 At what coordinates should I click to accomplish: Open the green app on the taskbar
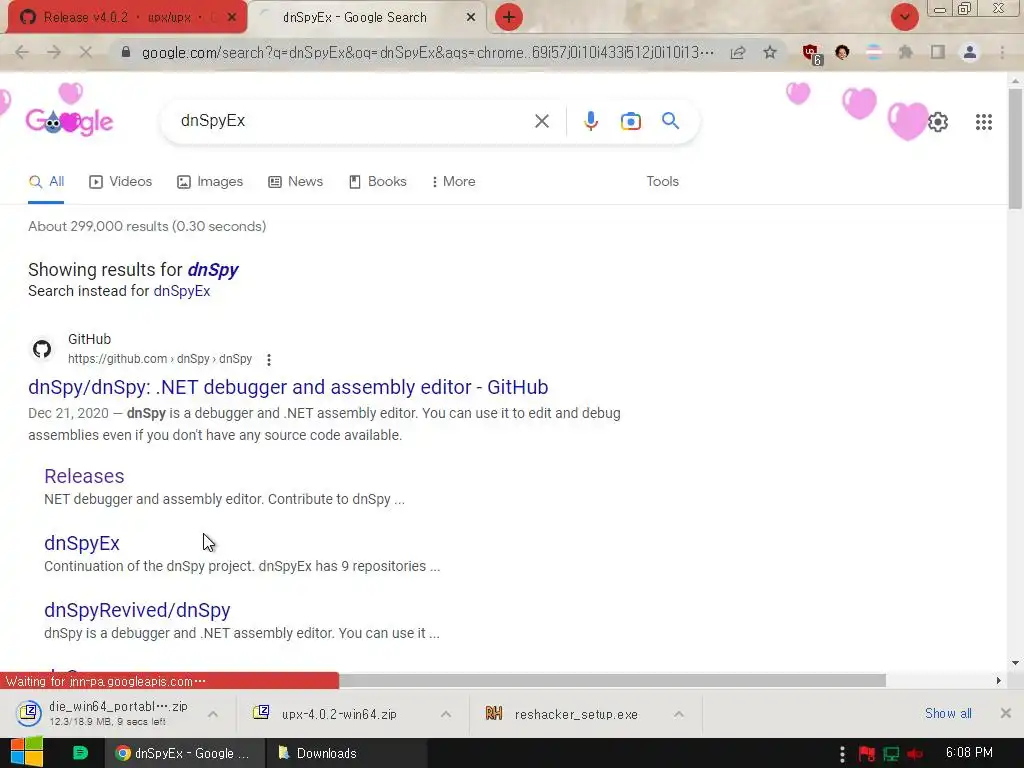point(80,753)
